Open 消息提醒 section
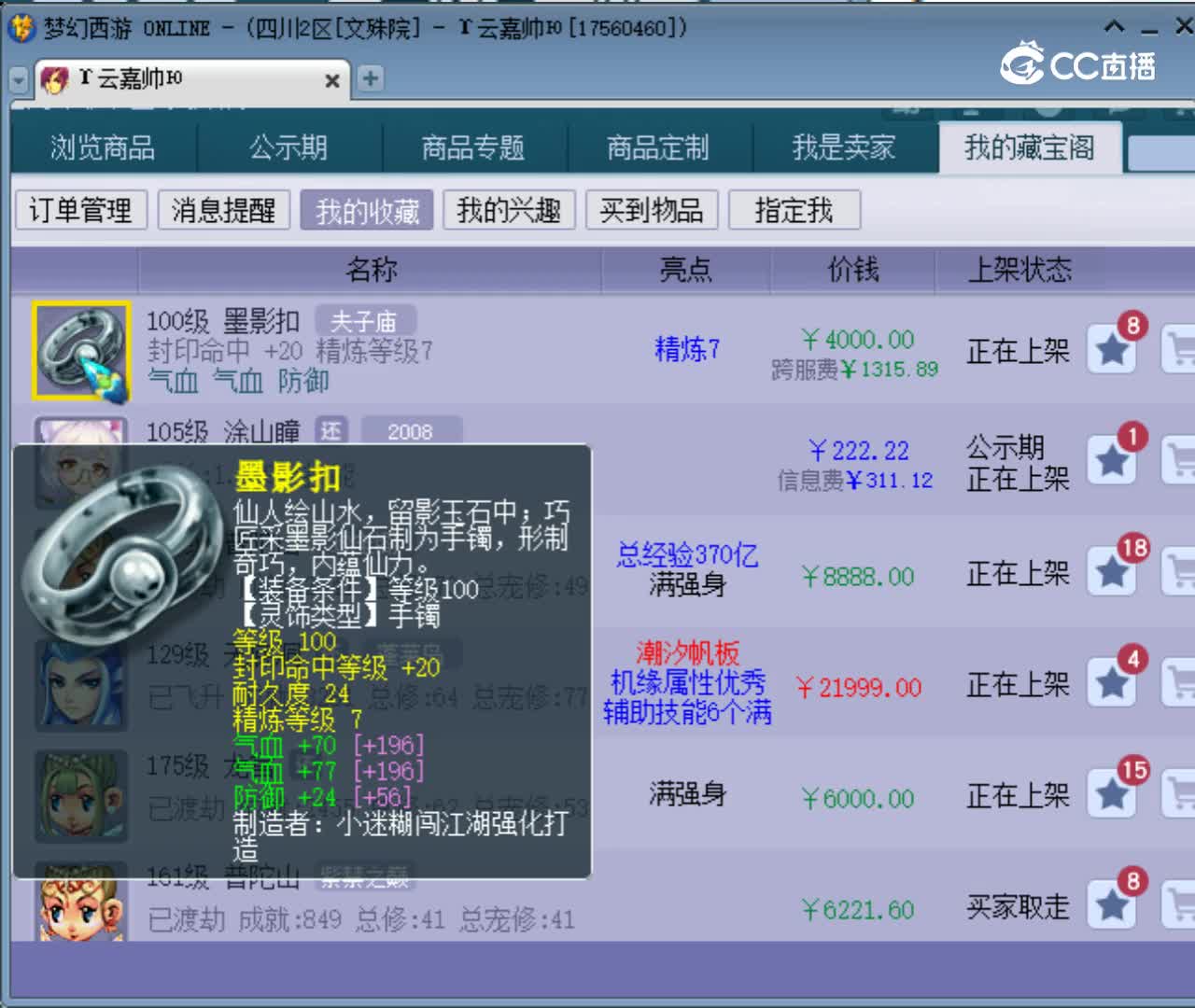The image size is (1195, 1008). coord(224,210)
